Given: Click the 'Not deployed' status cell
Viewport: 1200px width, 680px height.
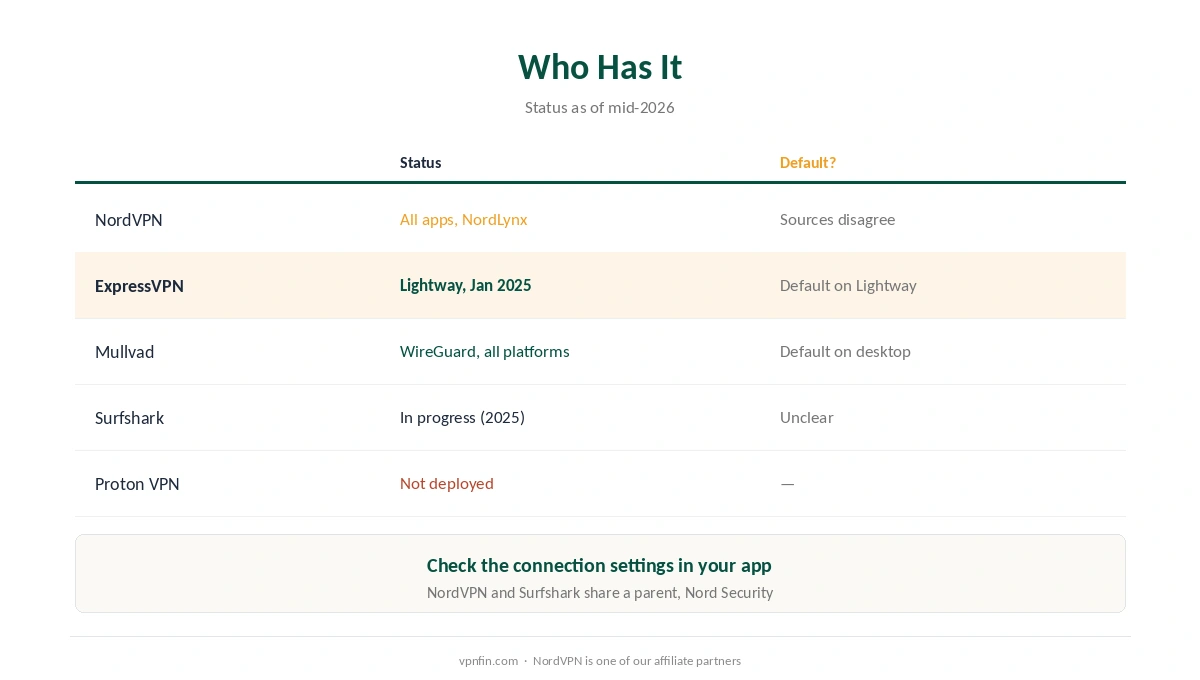Looking at the screenshot, I should coord(446,483).
